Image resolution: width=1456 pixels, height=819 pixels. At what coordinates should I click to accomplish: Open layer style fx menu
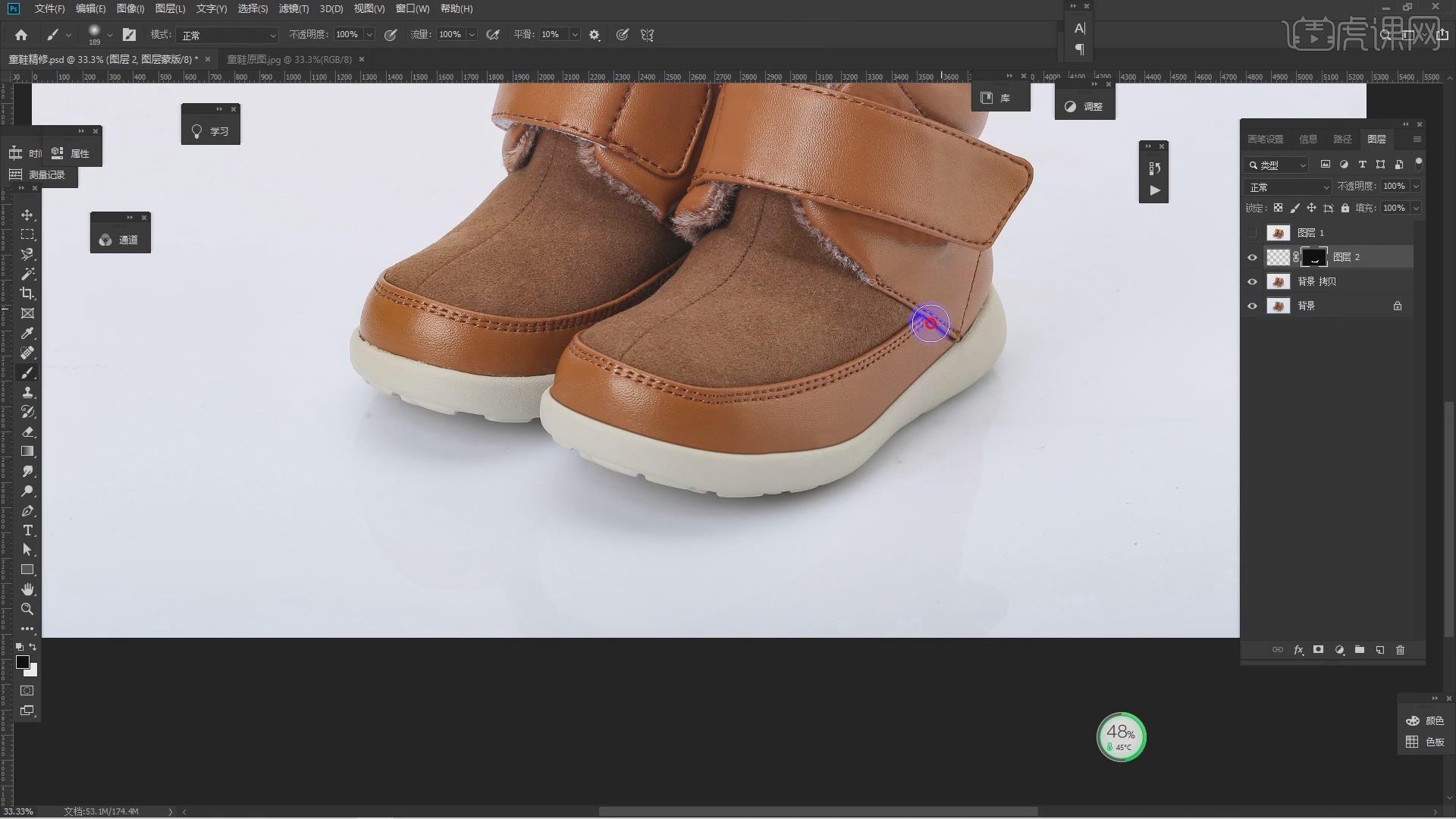point(1298,650)
